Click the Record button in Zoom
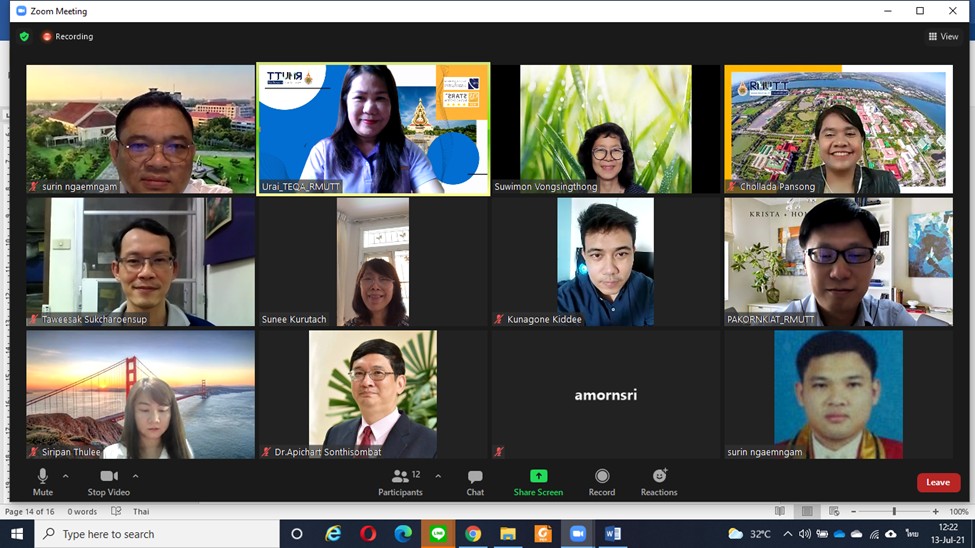 click(x=602, y=482)
